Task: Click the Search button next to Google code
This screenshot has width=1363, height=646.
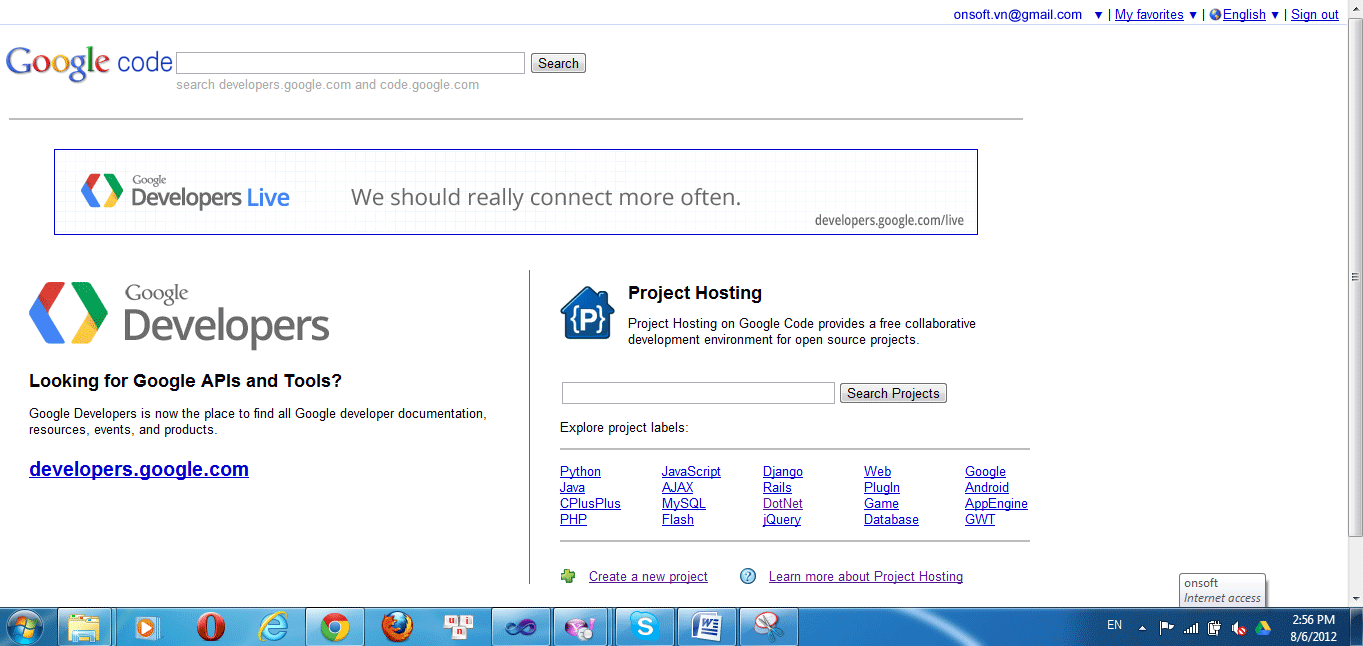Action: [x=558, y=63]
